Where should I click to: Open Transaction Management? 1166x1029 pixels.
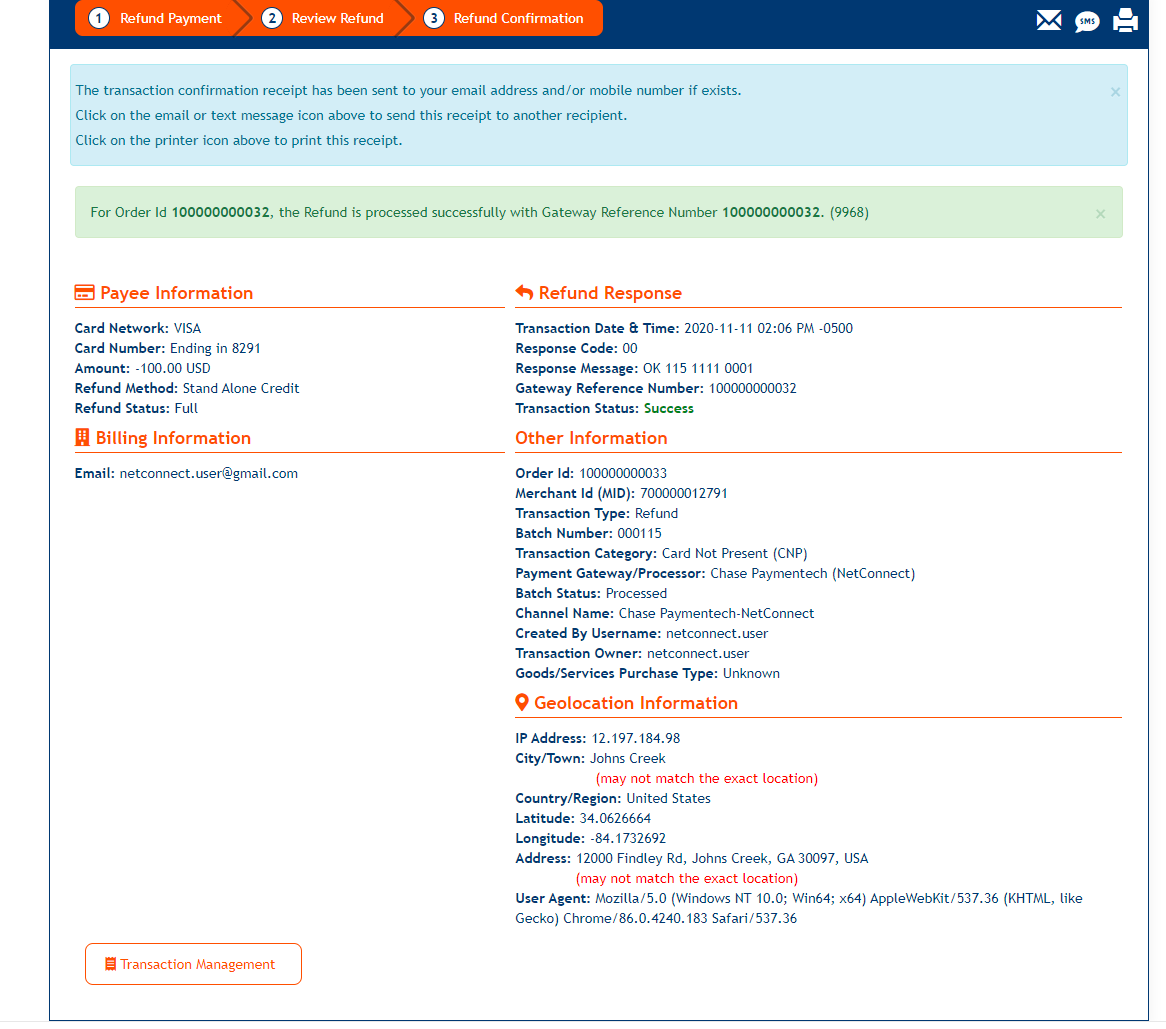click(x=193, y=964)
